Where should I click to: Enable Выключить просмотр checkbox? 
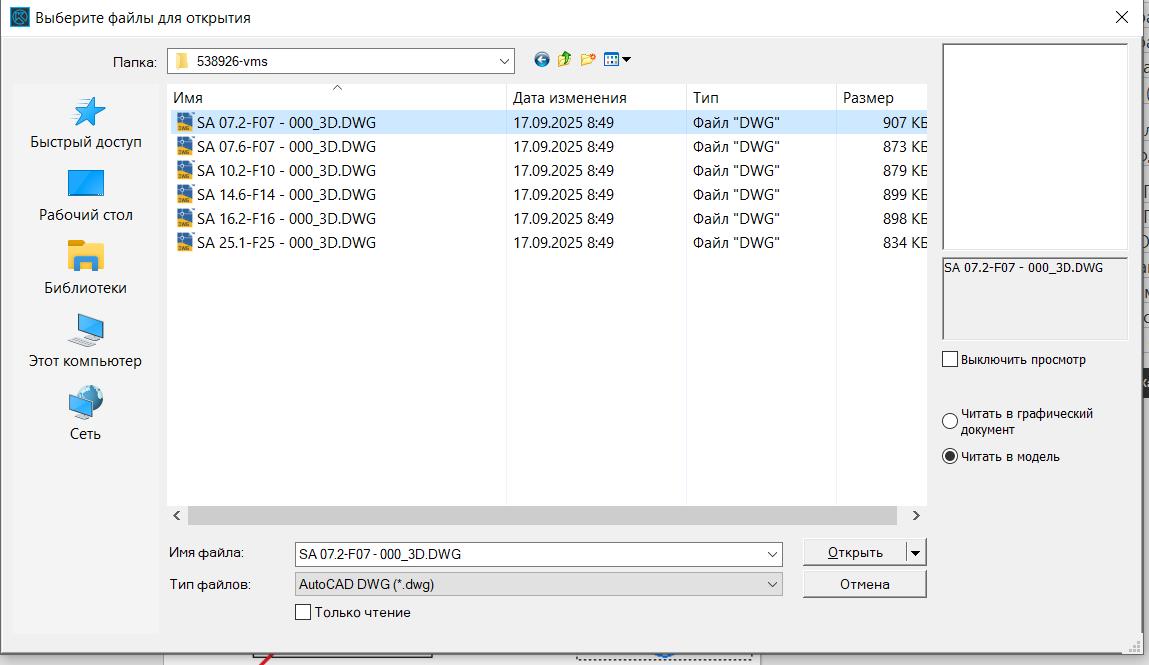[950, 360]
